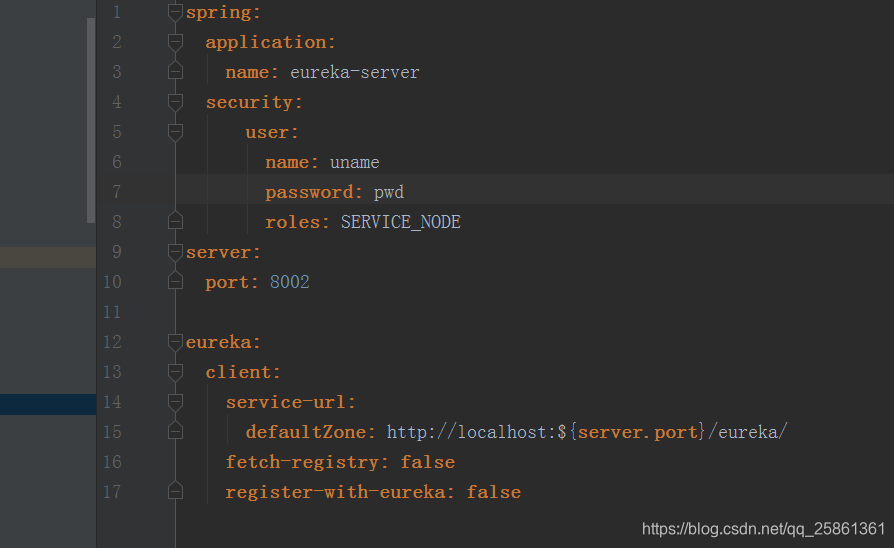
Task: Click the ${server.port} placeholder
Action: [632, 432]
